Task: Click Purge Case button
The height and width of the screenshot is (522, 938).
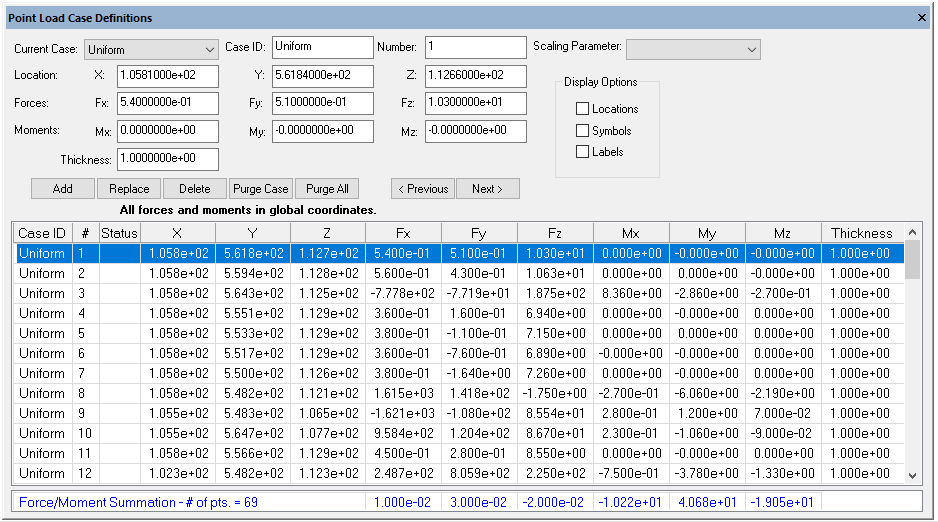Action: pyautogui.click(x=260, y=189)
